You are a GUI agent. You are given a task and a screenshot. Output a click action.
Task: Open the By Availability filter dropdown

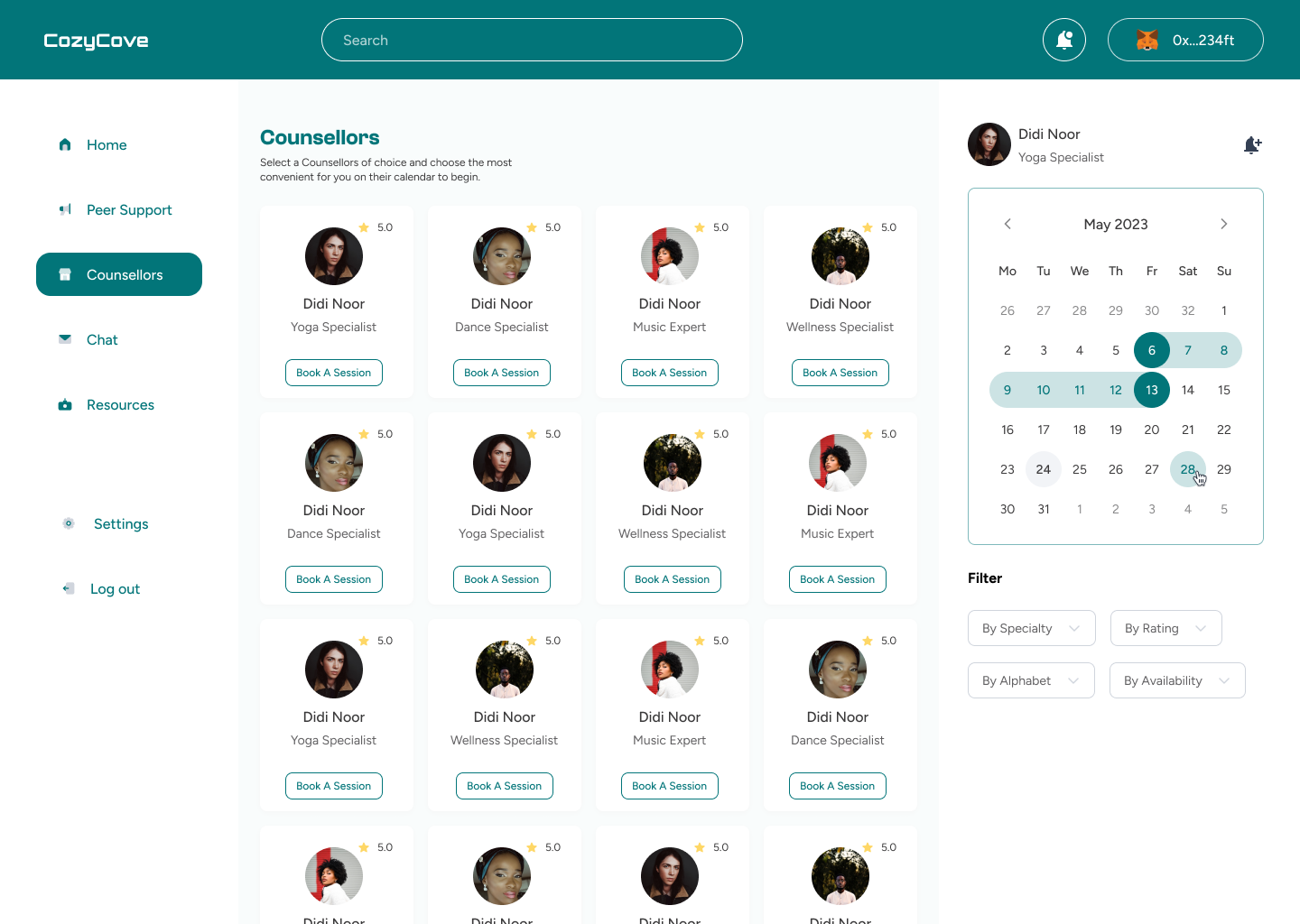(x=1177, y=680)
